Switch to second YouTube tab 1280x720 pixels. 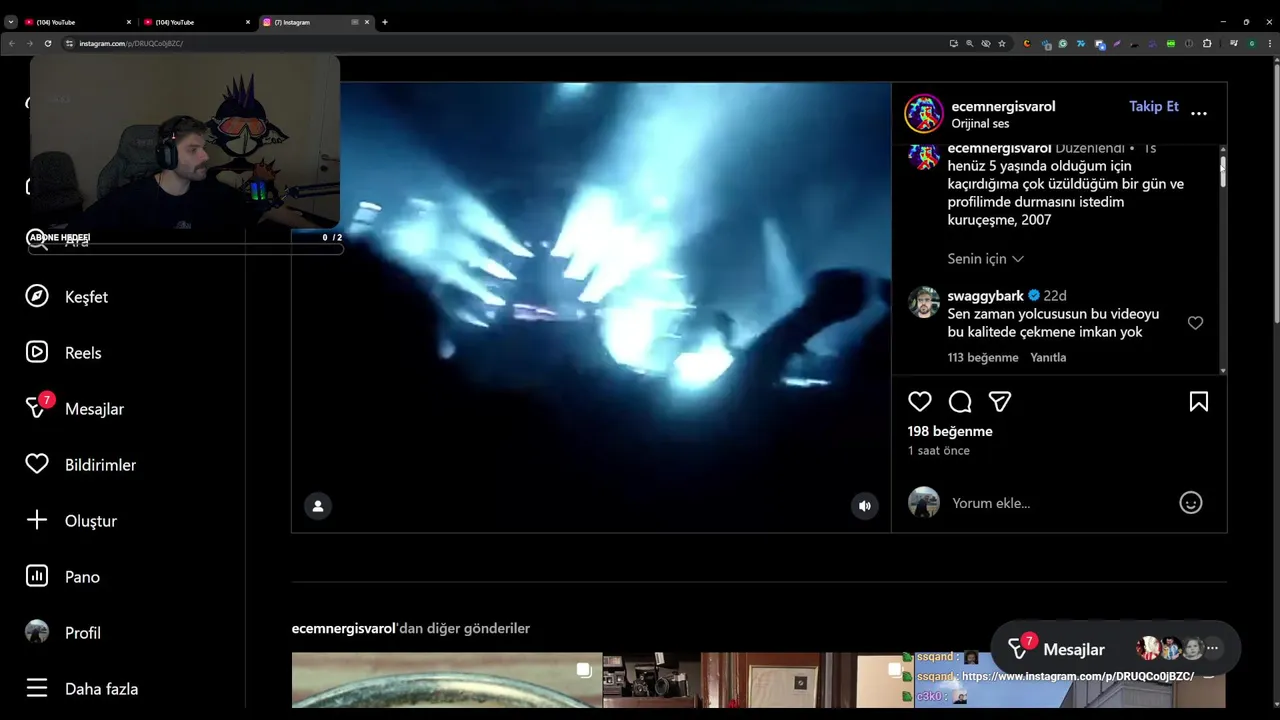(197, 22)
